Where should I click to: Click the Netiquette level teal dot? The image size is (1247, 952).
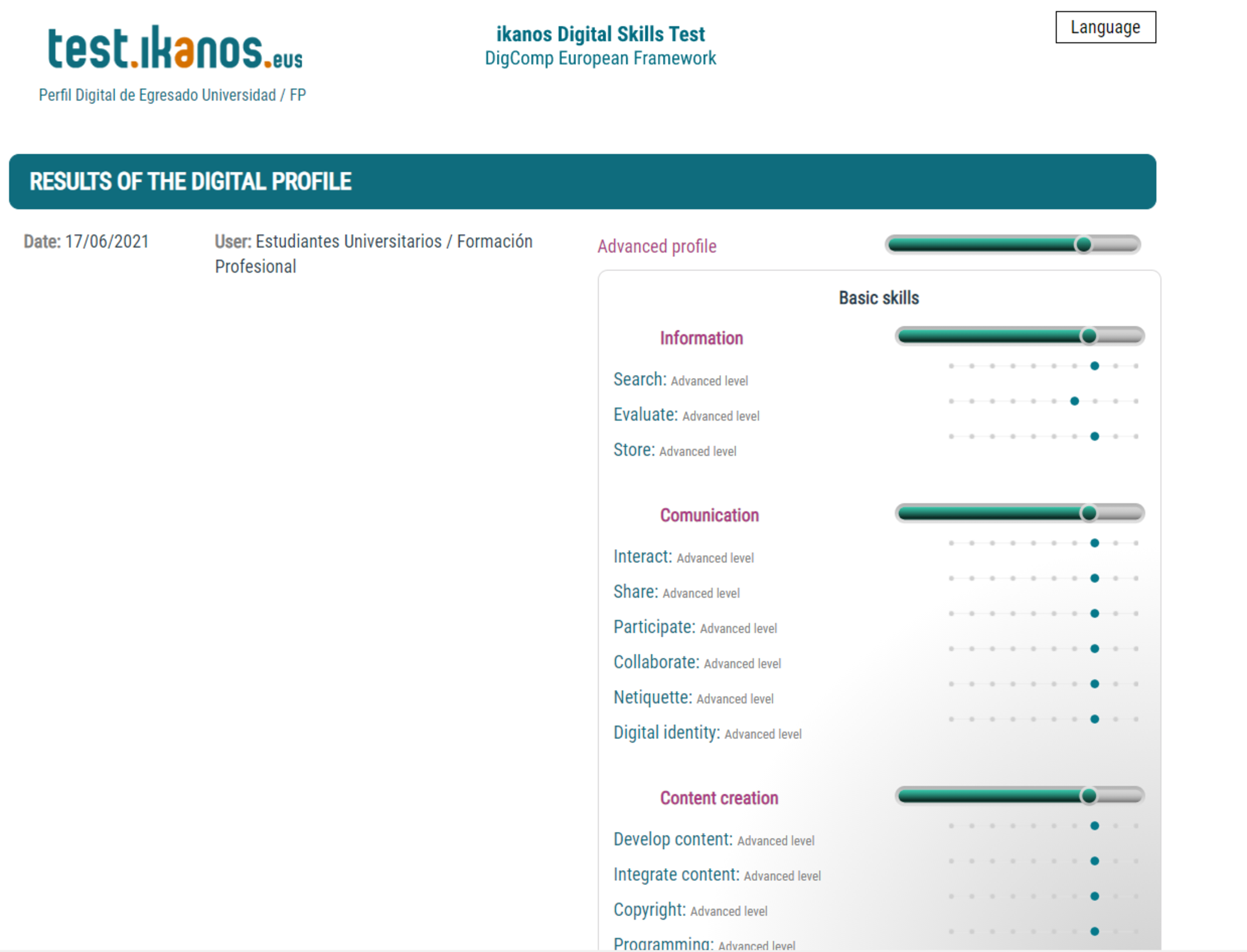click(1094, 684)
